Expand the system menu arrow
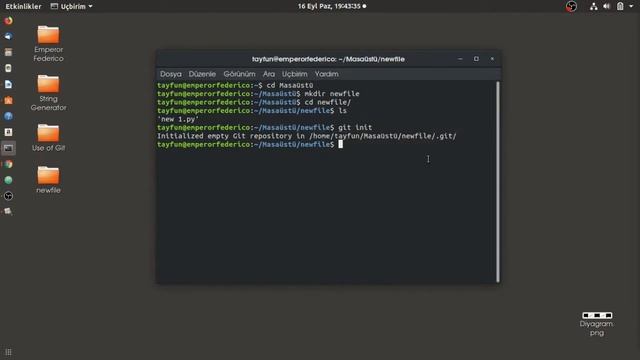Screen dimensions: 640x360 point(632,6)
